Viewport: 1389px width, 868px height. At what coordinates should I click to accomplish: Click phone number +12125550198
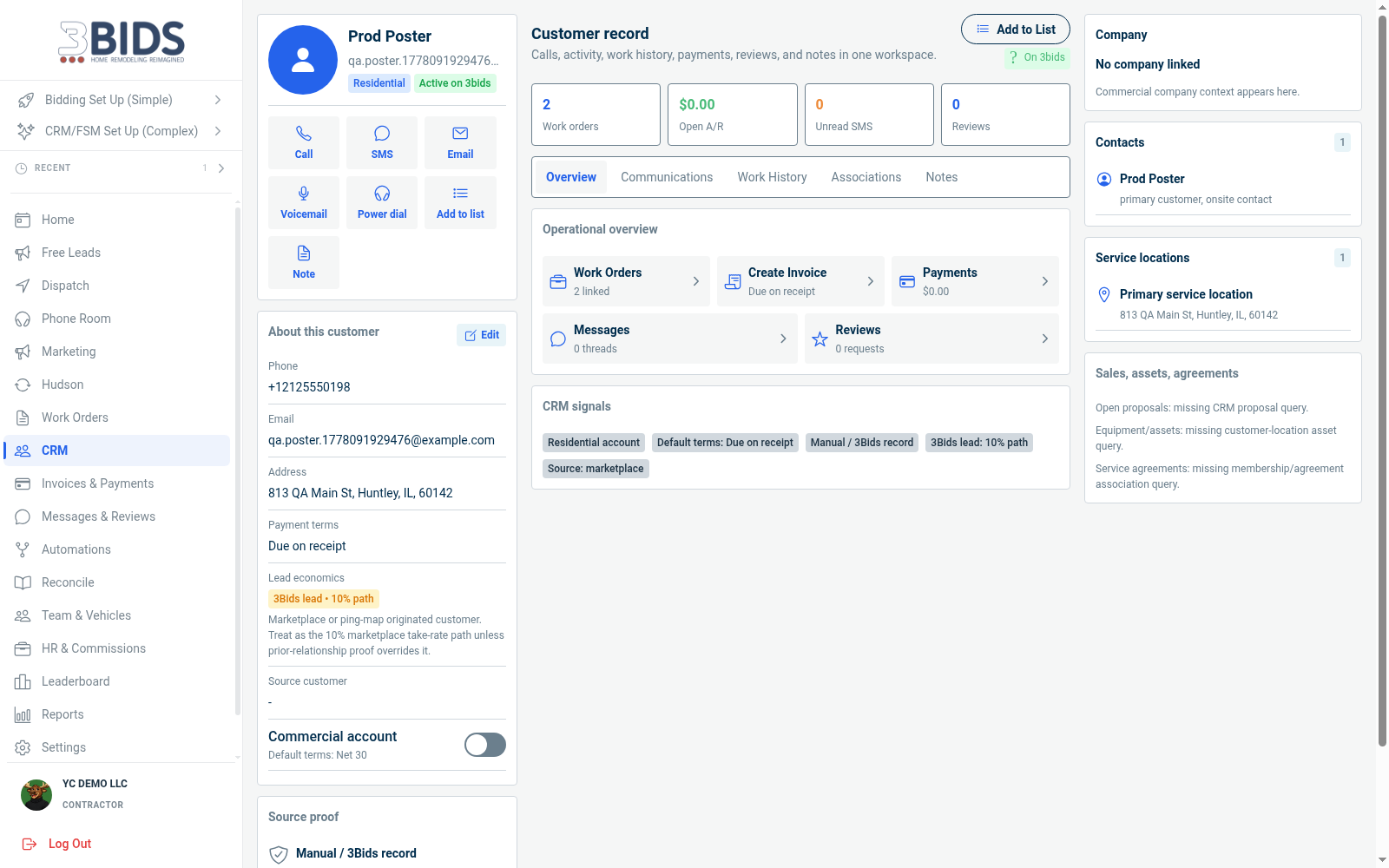(309, 387)
